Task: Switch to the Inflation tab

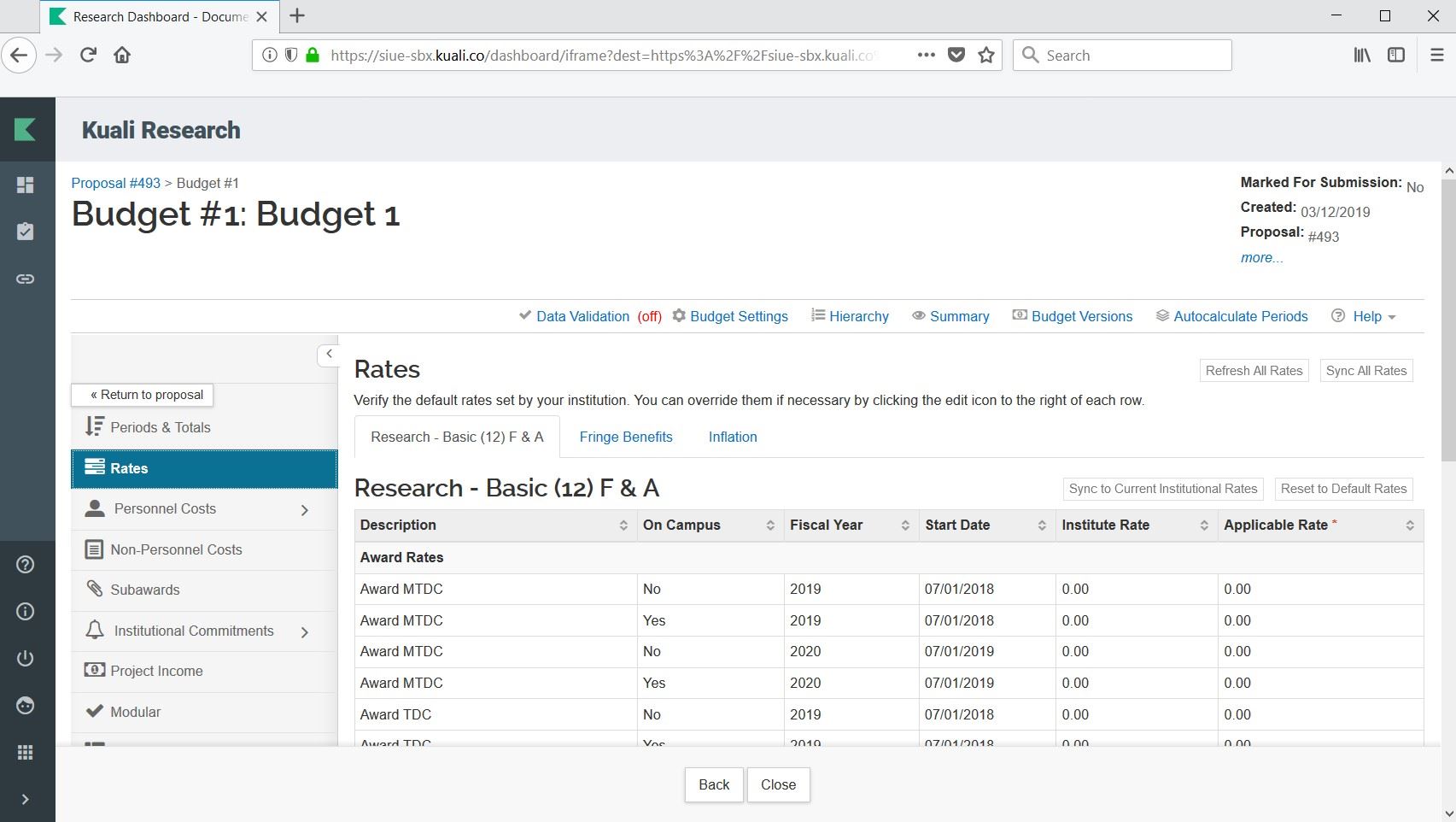Action: (732, 437)
